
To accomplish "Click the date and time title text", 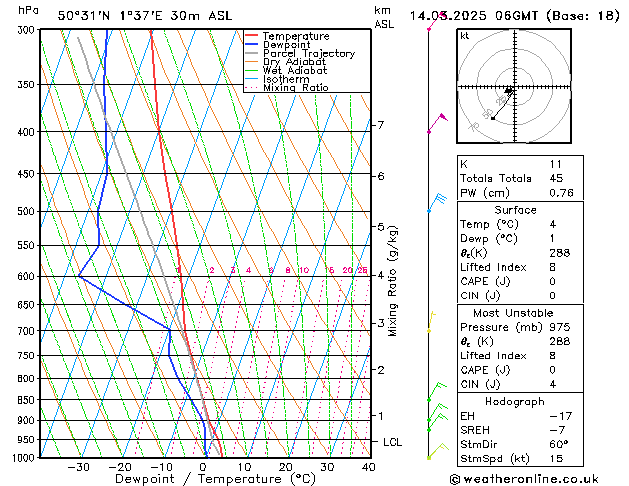I will tap(514, 15).
